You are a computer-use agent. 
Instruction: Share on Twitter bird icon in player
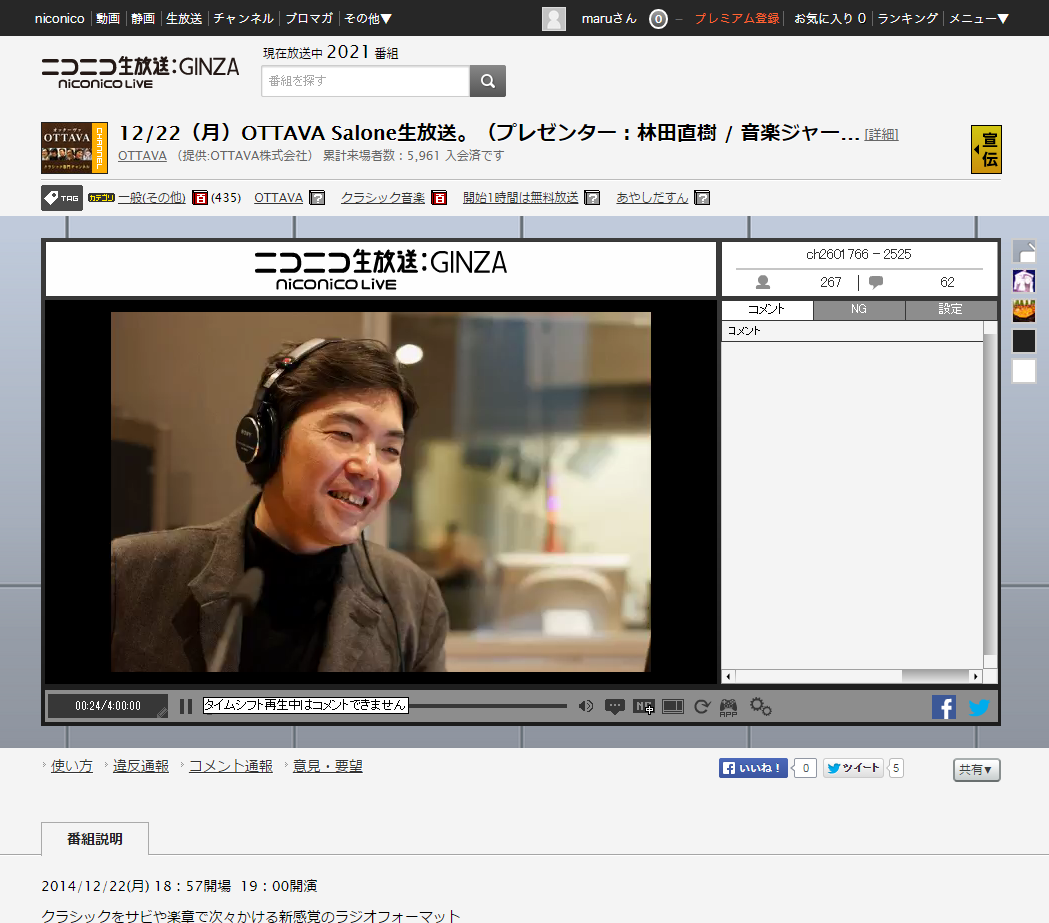pyautogui.click(x=979, y=707)
